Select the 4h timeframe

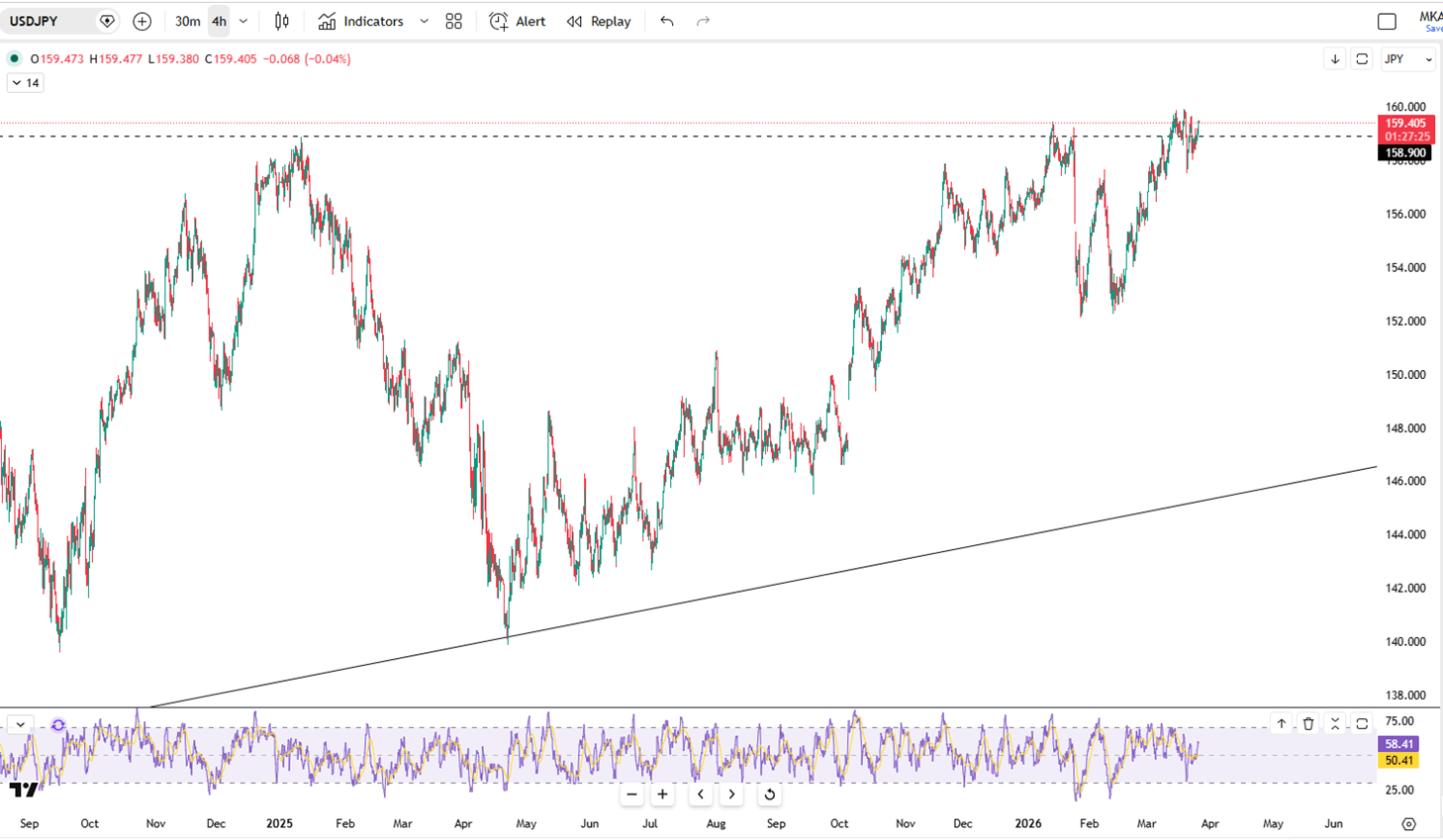[219, 21]
